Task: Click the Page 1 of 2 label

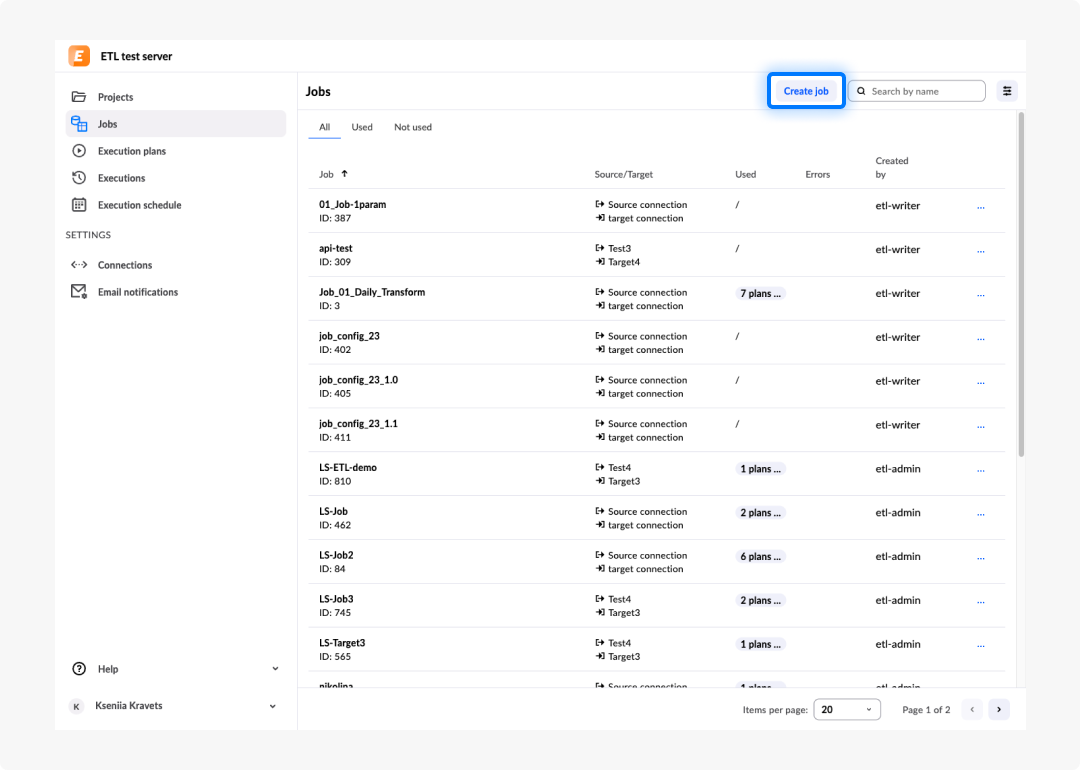Action: [x=926, y=709]
